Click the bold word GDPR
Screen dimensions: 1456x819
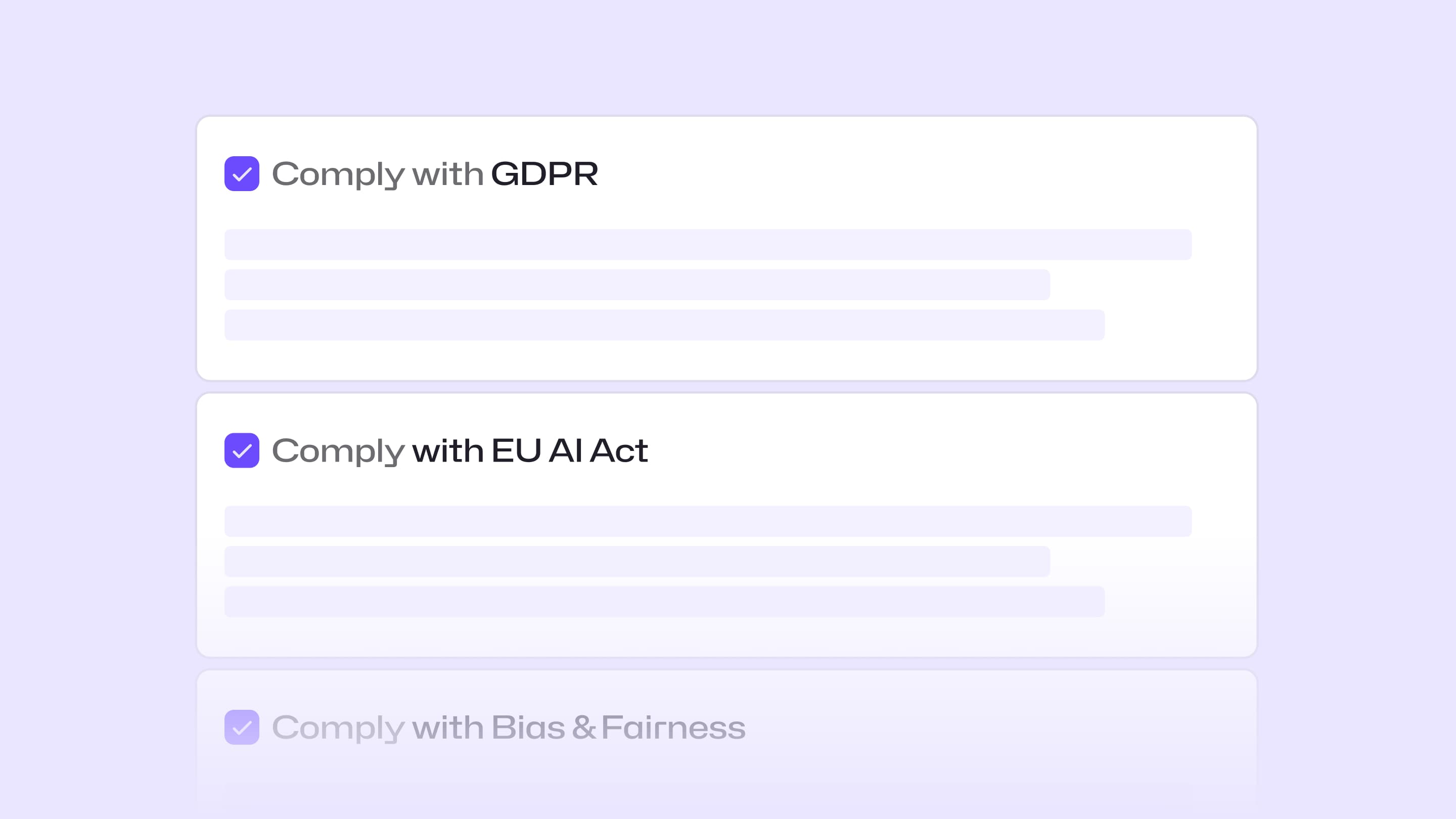coord(544,173)
